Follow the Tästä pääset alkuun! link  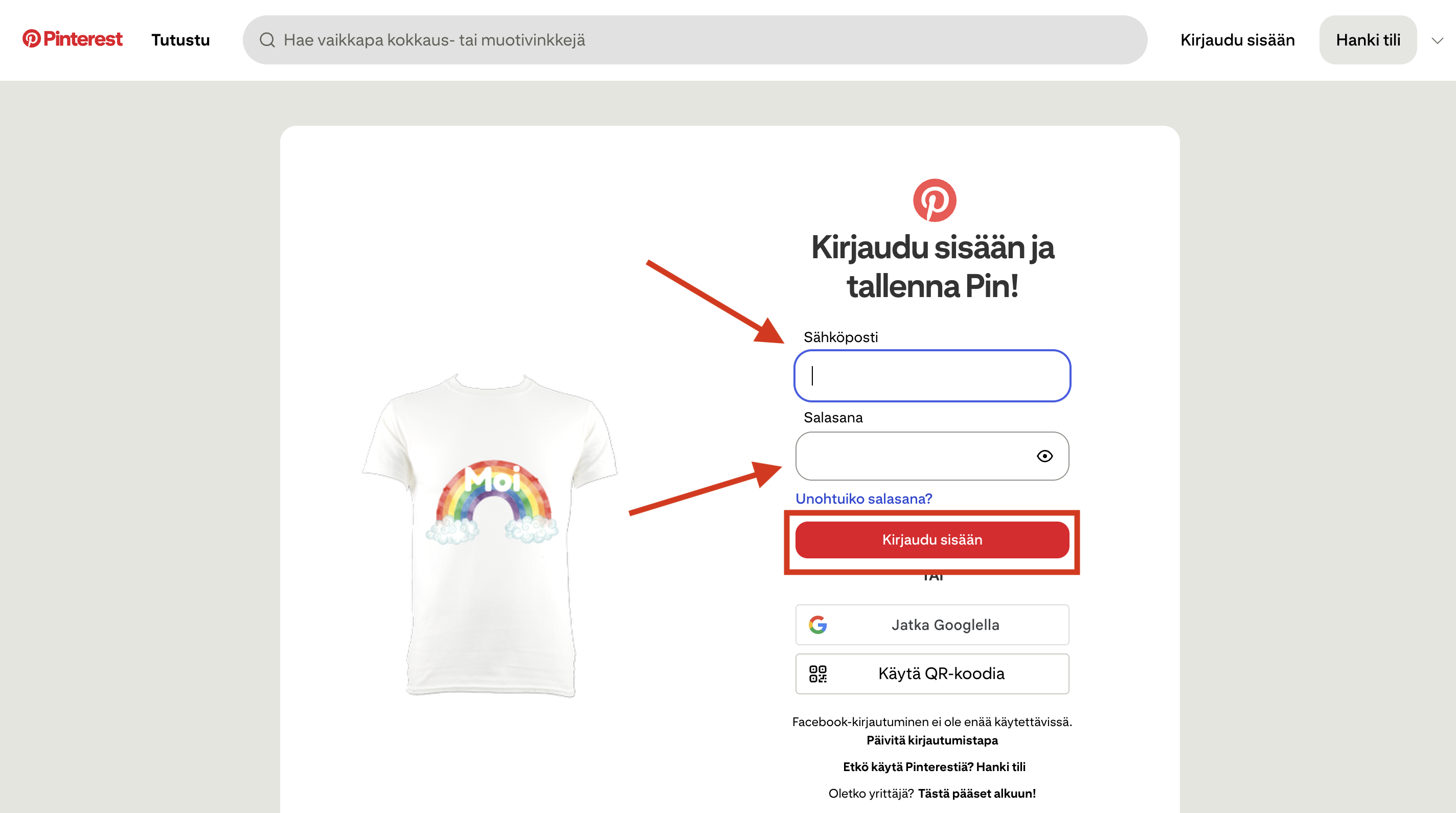tap(976, 793)
